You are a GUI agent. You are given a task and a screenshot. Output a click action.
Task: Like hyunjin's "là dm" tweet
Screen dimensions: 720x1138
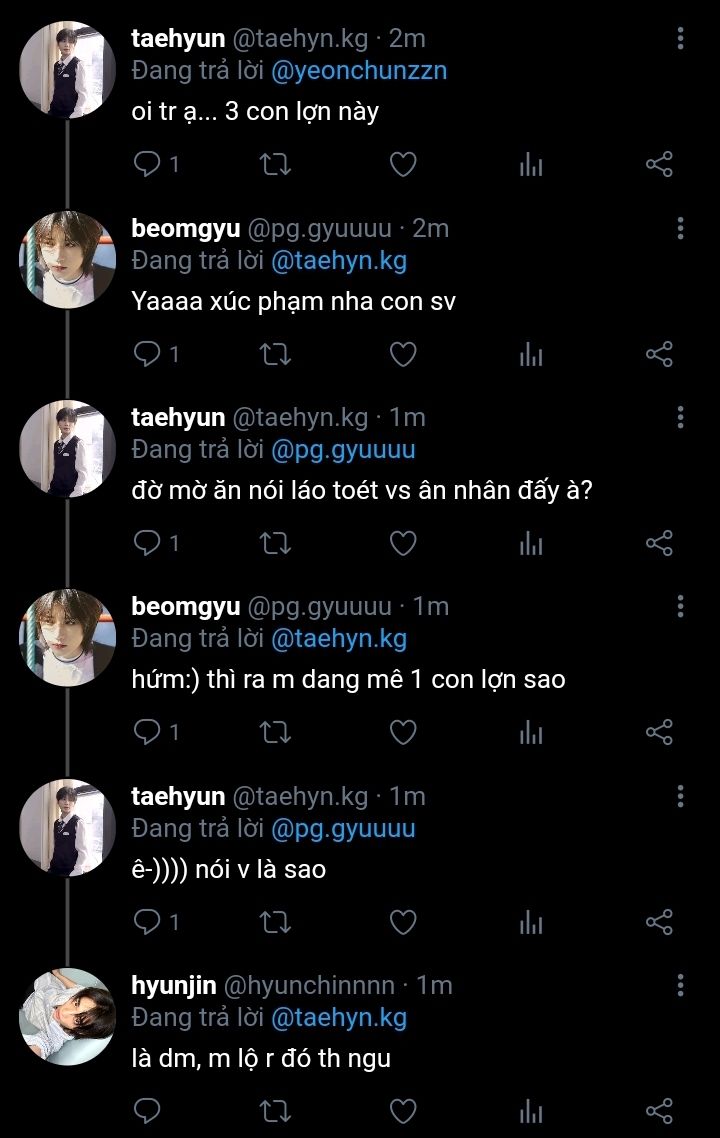(402, 1111)
